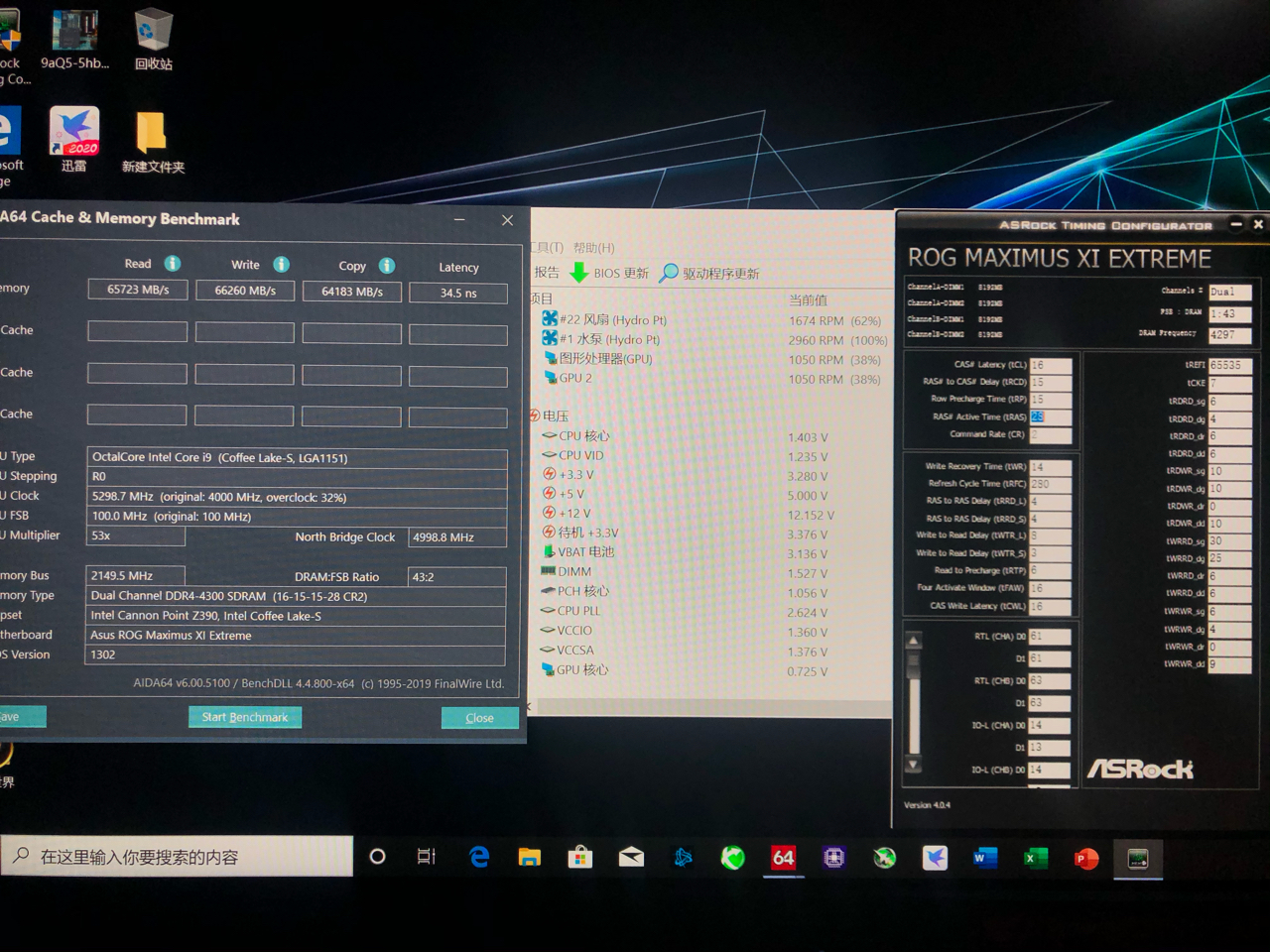Image resolution: width=1270 pixels, height=952 pixels.
Task: Launch AIDA64 from the taskbar 64 icon
Action: point(783,857)
